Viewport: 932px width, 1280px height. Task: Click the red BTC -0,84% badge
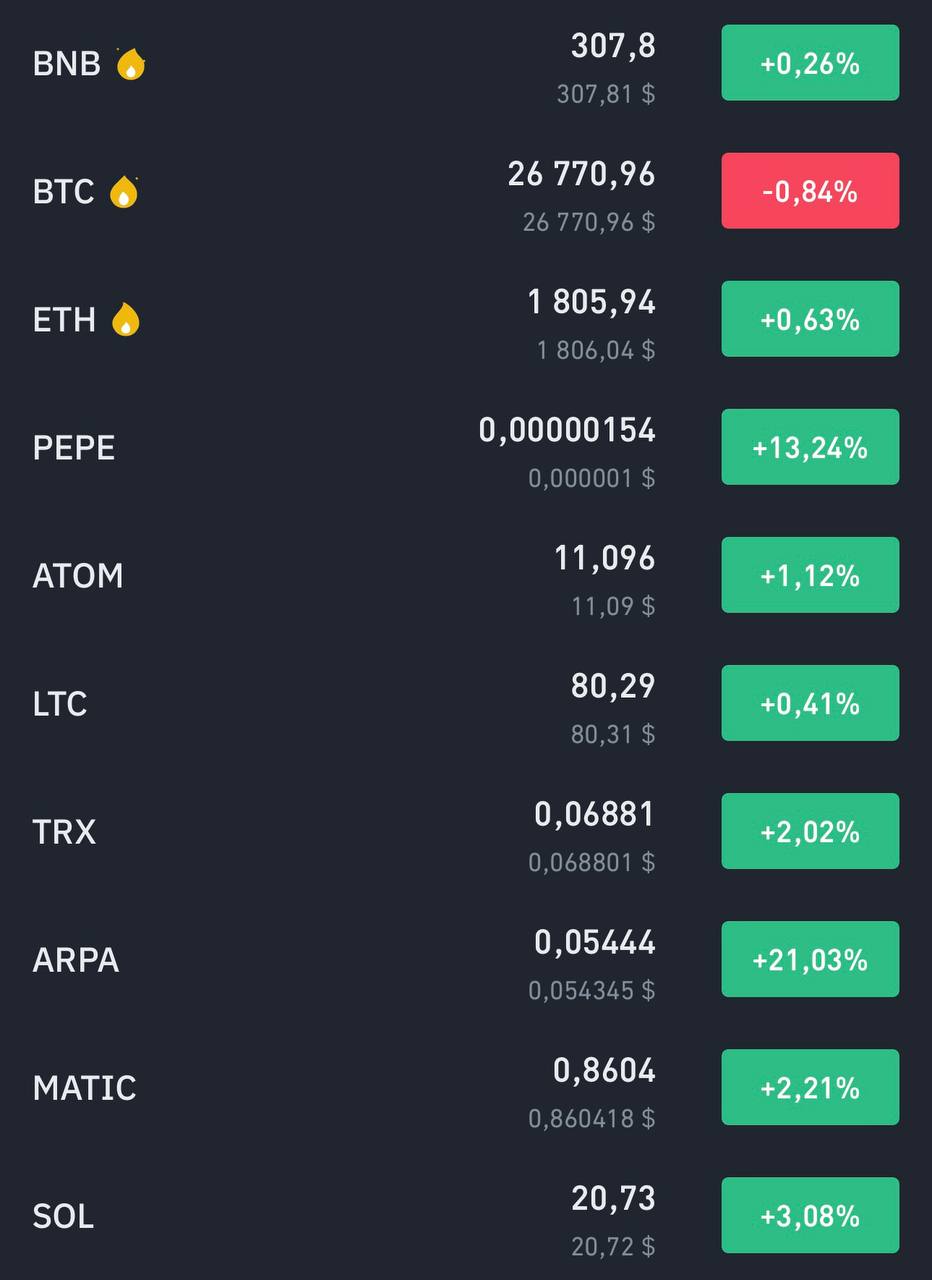[810, 191]
